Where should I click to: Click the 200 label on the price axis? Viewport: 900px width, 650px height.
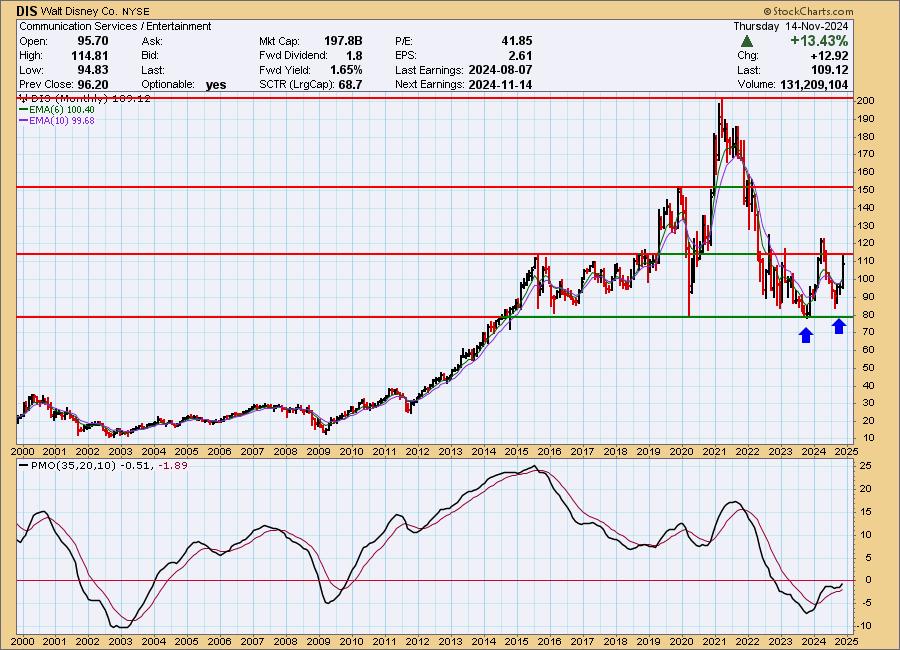pyautogui.click(x=866, y=101)
